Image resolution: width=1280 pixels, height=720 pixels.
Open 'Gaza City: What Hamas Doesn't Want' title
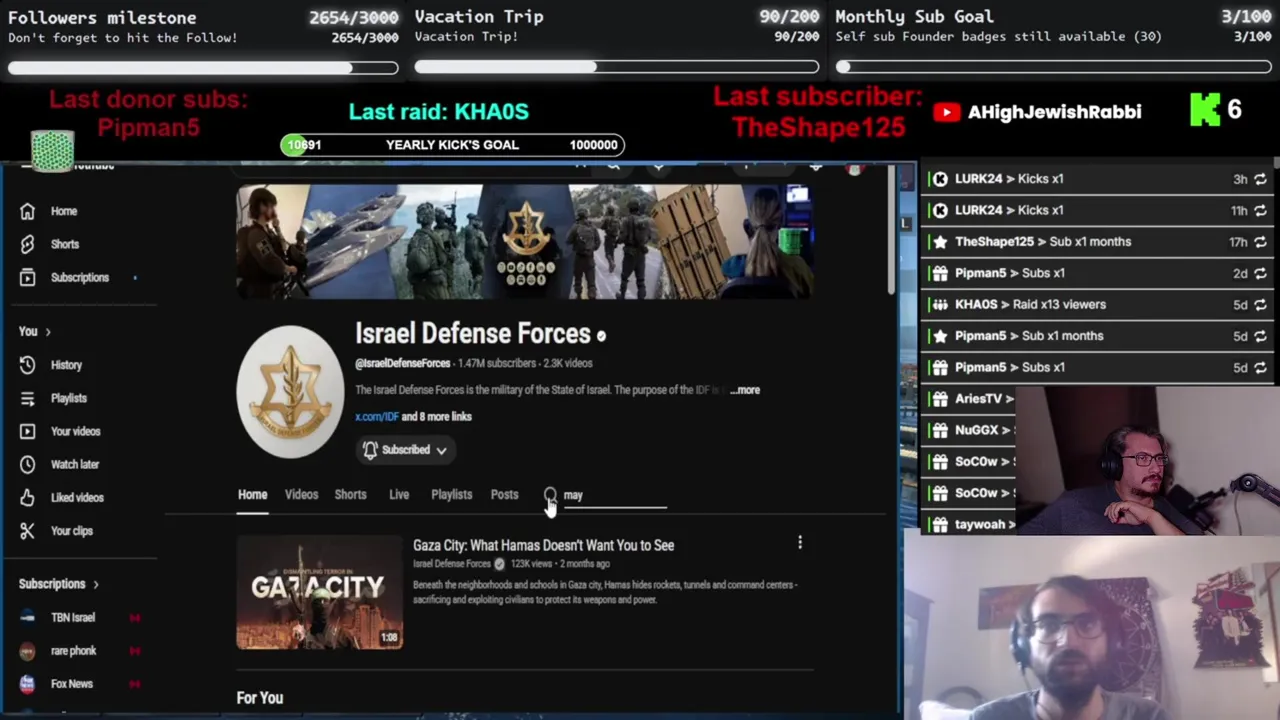(543, 545)
